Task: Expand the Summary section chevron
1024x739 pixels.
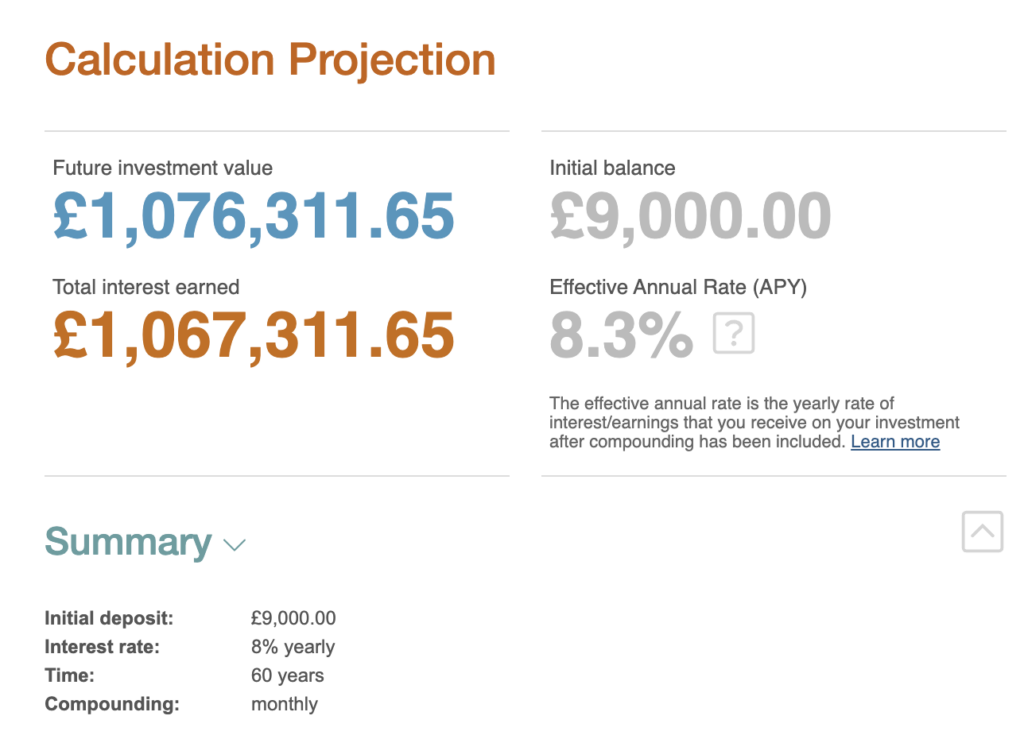Action: point(235,546)
